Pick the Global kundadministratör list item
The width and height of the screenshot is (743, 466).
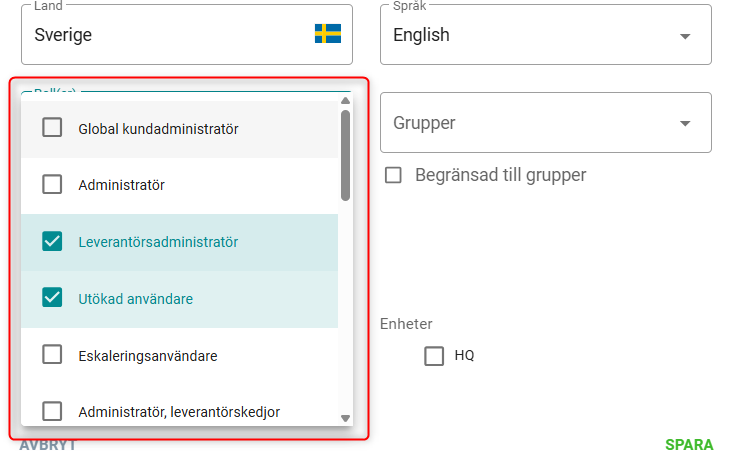tap(158, 128)
